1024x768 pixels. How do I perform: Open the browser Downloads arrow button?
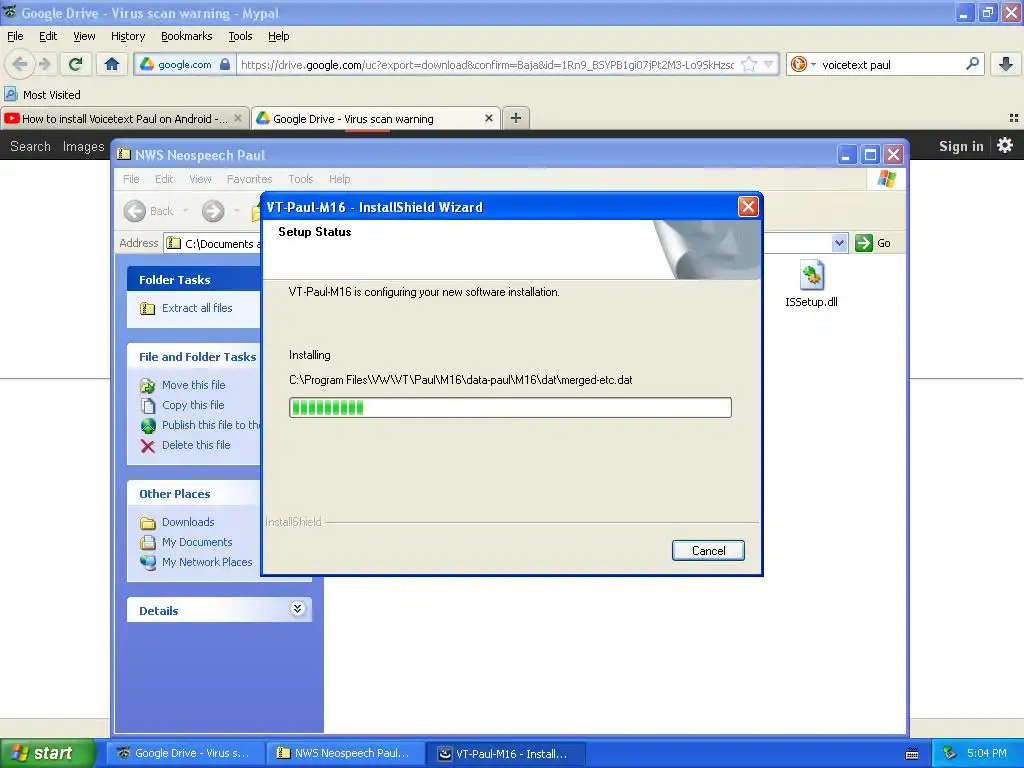[1006, 64]
